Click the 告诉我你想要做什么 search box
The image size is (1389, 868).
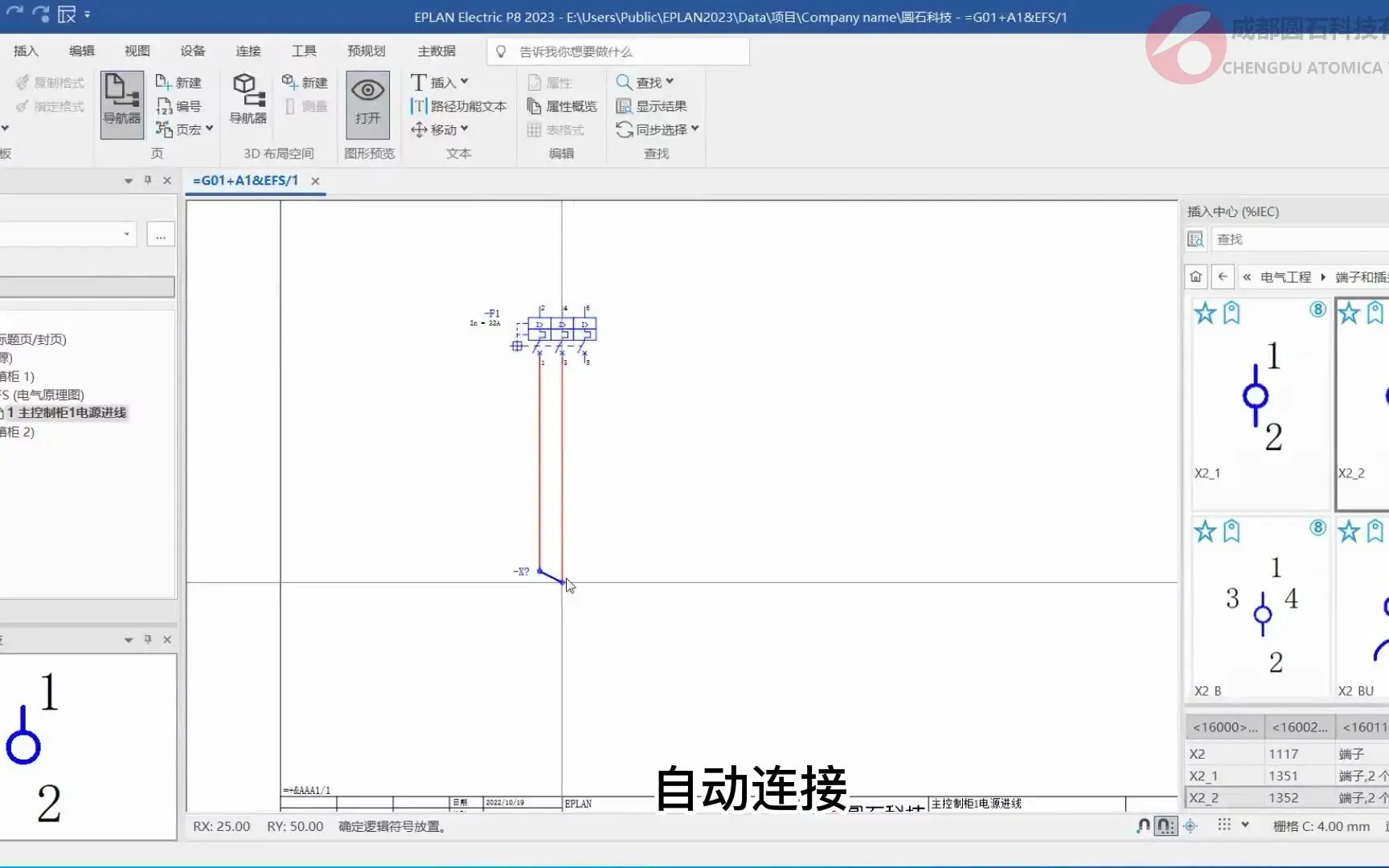coord(618,51)
